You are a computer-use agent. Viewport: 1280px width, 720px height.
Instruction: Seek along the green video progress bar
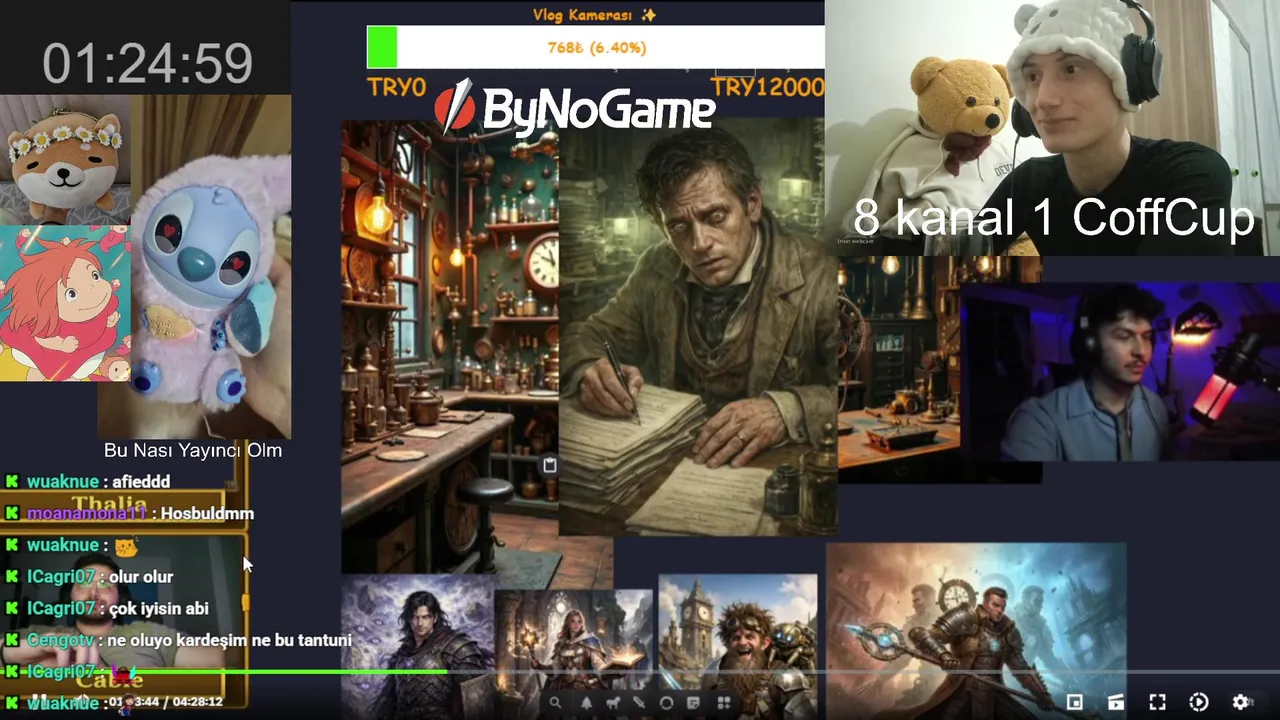[640, 672]
